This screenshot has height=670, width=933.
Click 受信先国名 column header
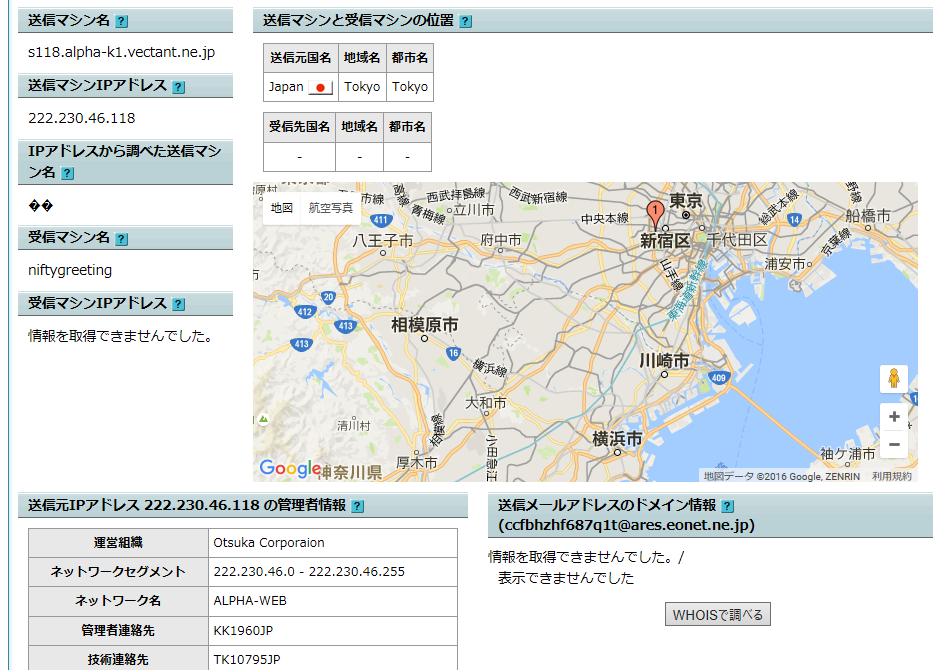299,127
